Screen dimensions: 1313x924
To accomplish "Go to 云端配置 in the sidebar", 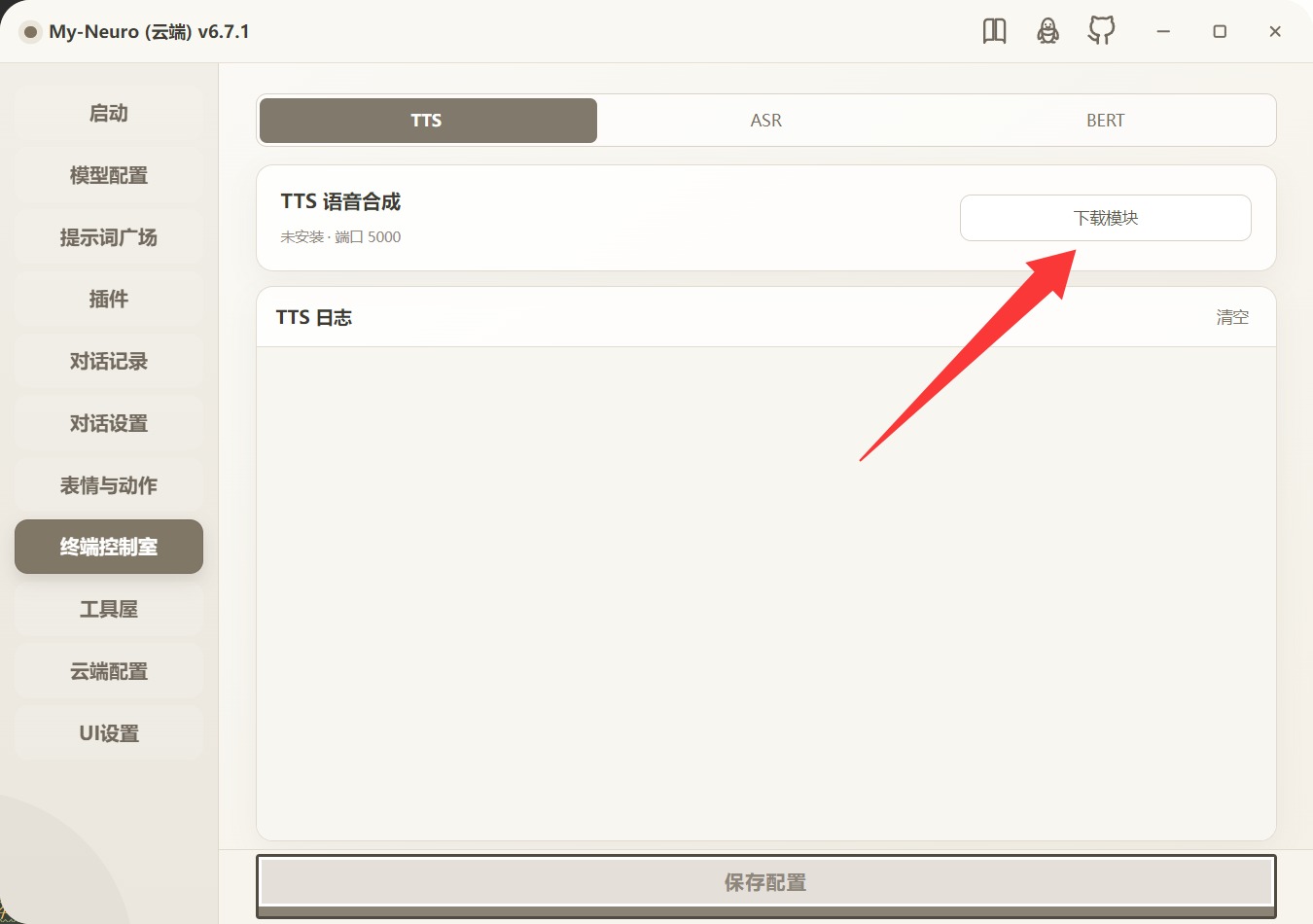I will pos(109,671).
